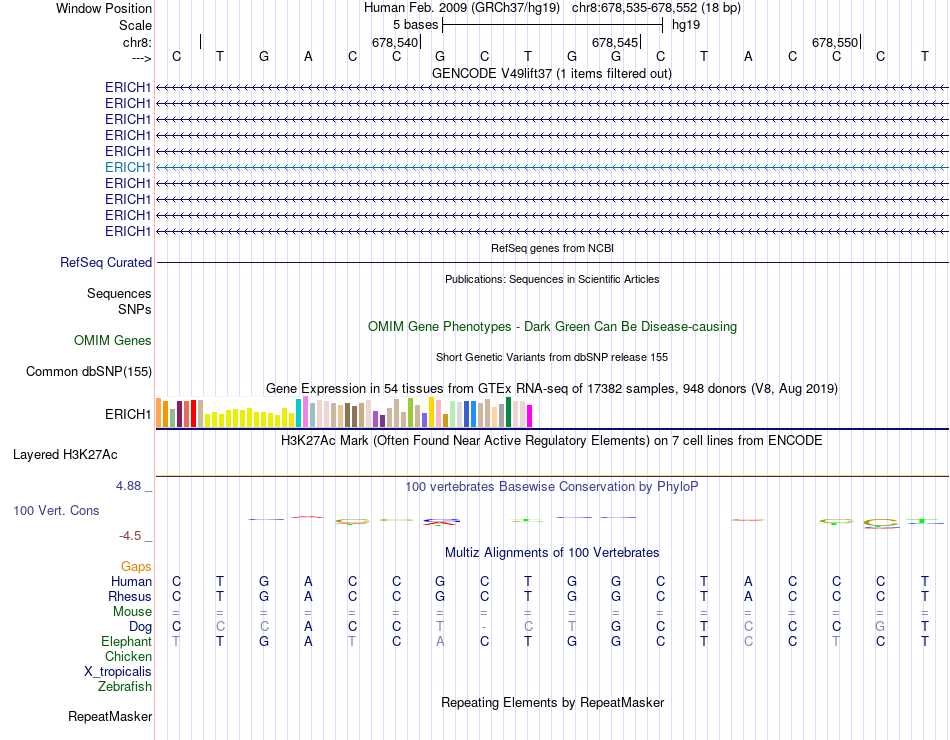The width and height of the screenshot is (950, 740).
Task: Open 'Repeating Elements by RepeatMasker' track title
Action: [x=552, y=703]
